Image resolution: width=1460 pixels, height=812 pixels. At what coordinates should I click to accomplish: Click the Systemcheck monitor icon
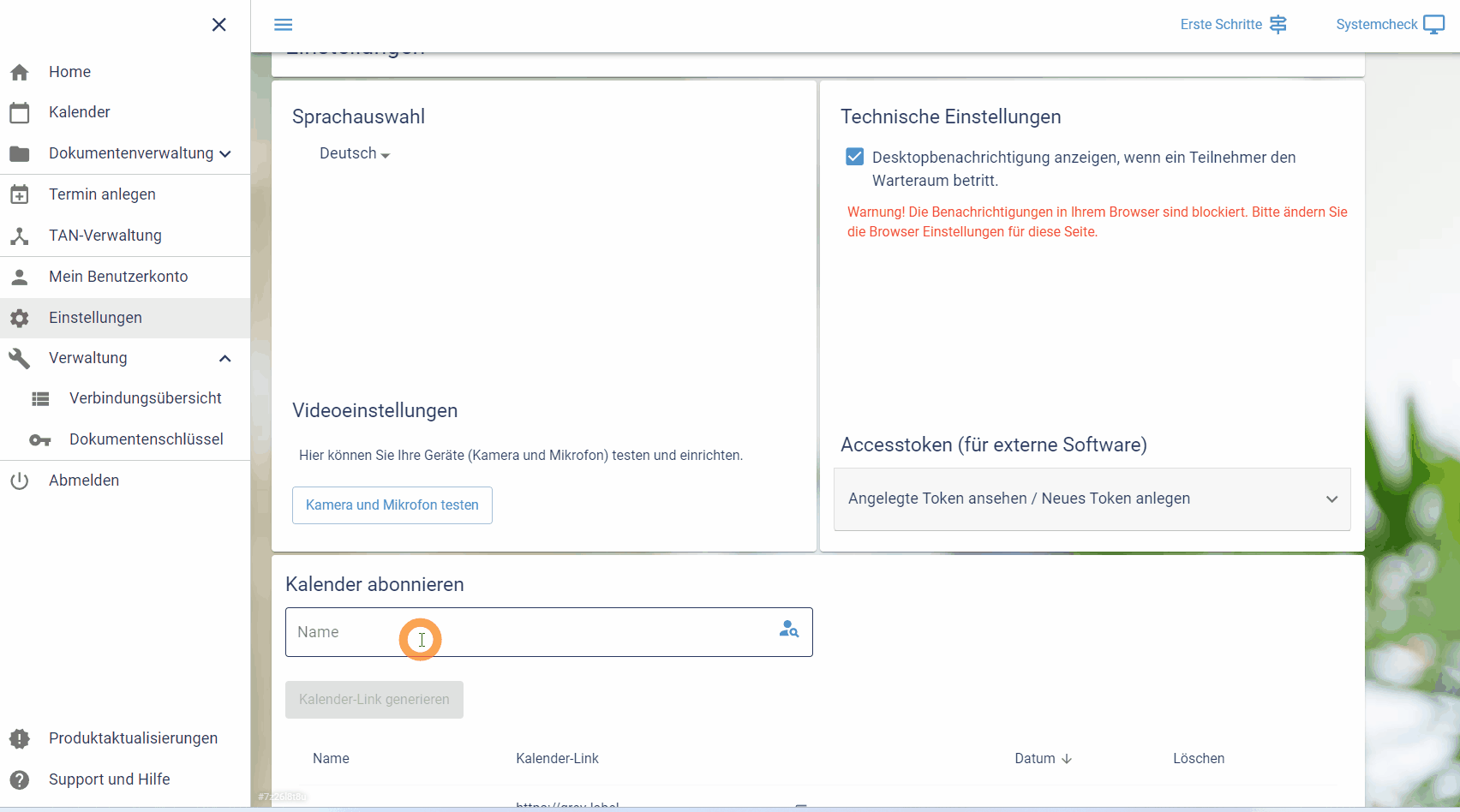point(1435,24)
